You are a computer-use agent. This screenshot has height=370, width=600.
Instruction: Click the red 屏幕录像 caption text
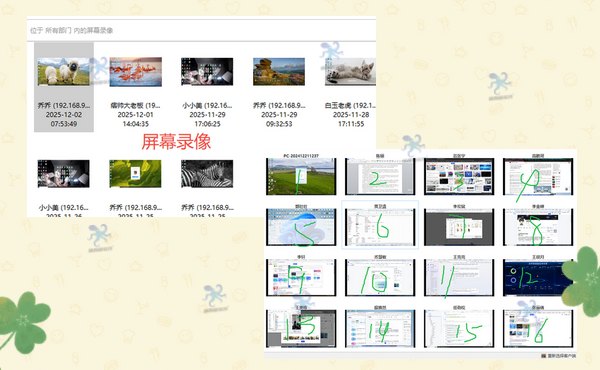[176, 142]
